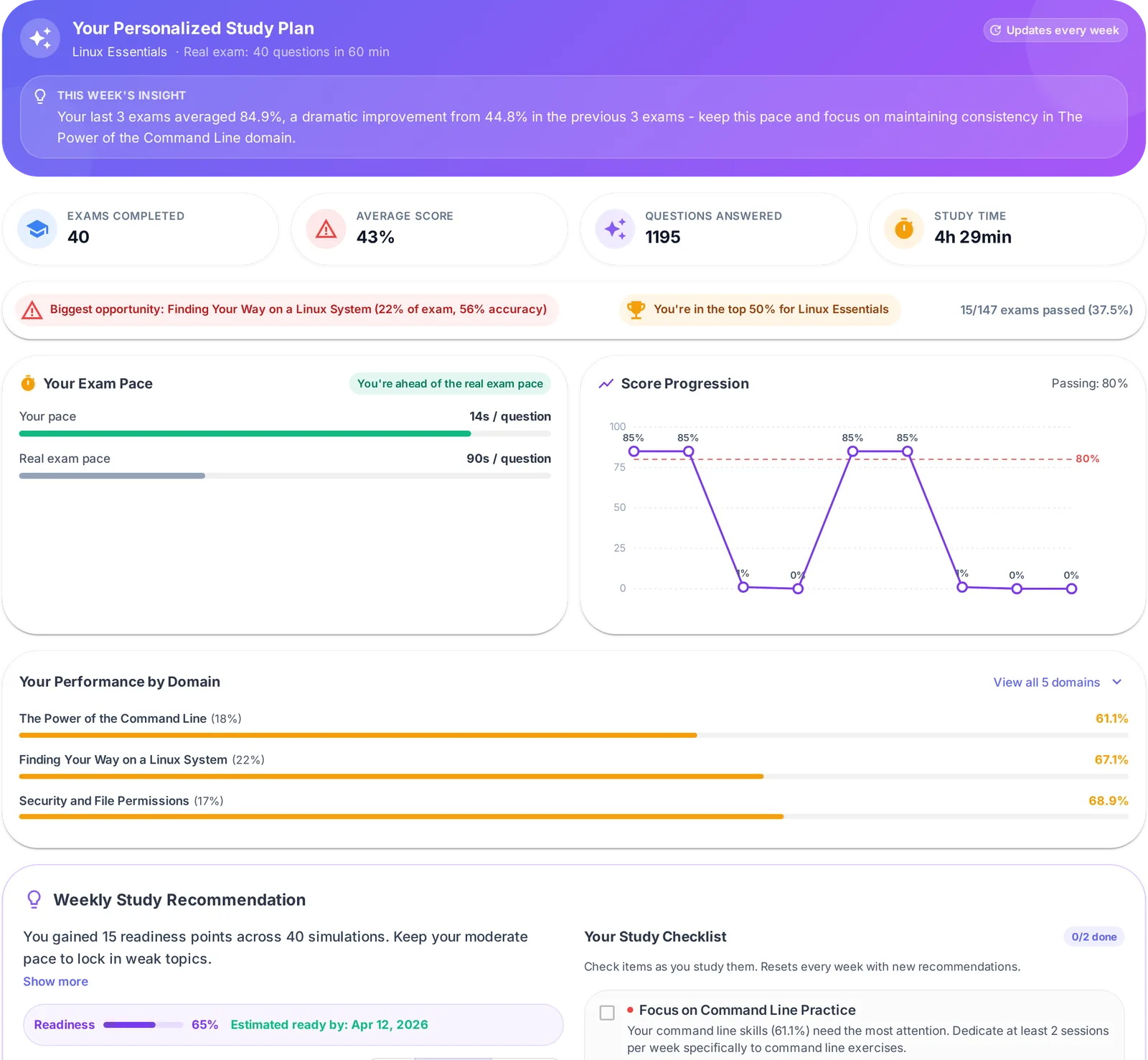This screenshot has height=1060, width=1148.
Task: Click the Updates every week badge
Action: point(1055,30)
